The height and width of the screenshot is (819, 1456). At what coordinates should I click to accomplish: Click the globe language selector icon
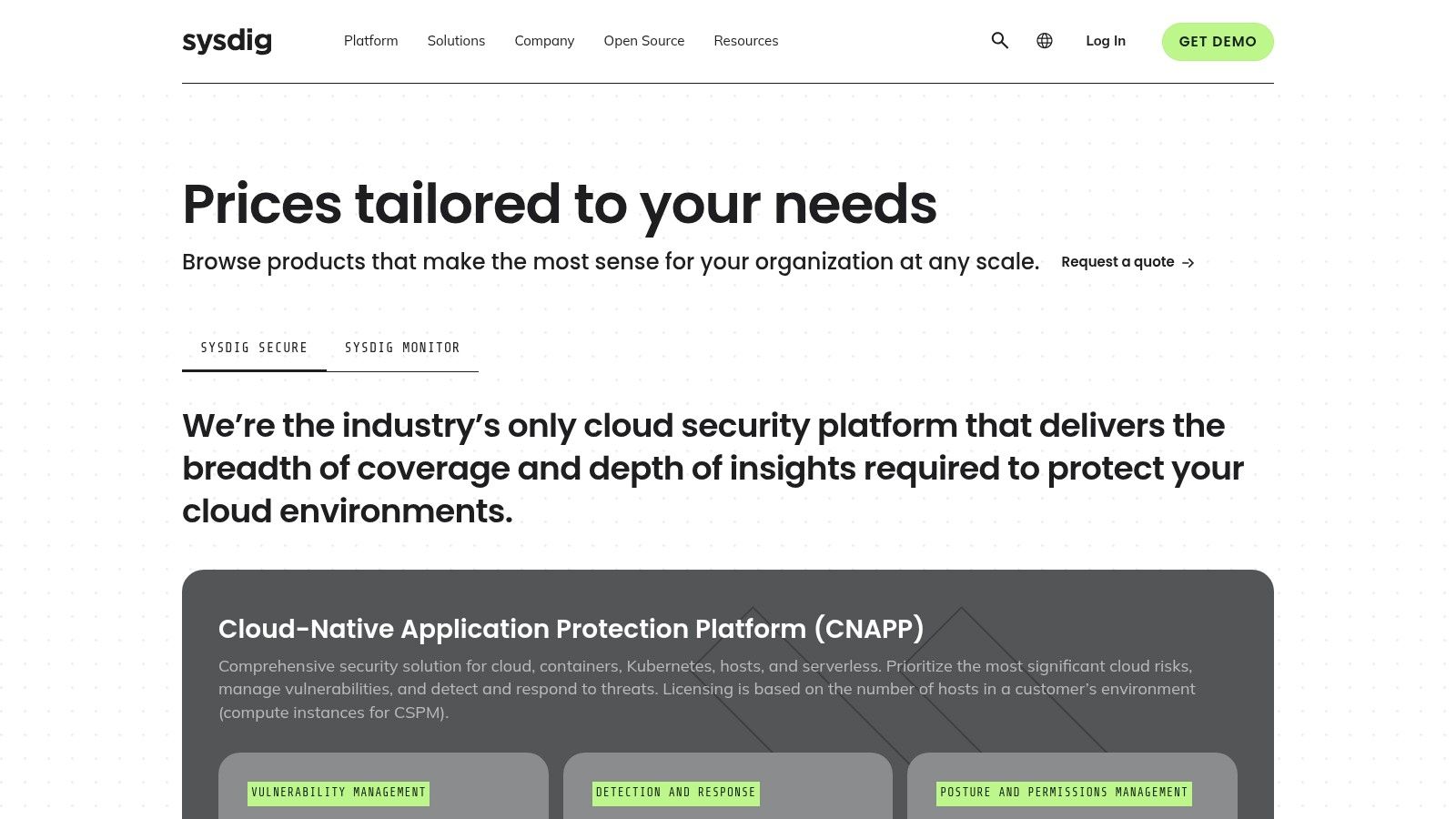click(x=1045, y=41)
